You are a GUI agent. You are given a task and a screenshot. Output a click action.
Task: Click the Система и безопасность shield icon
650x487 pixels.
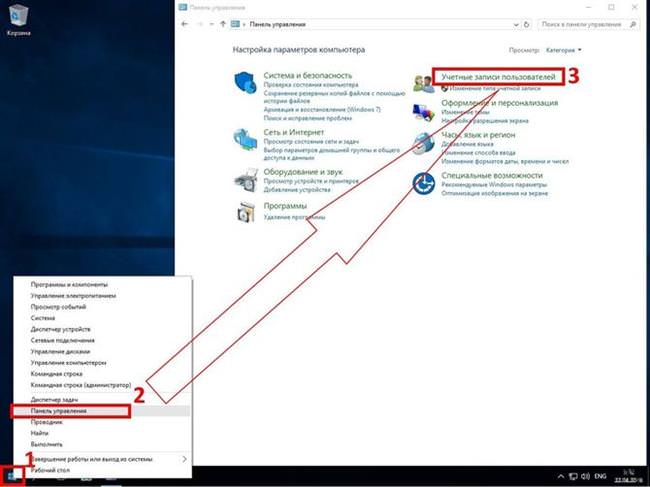click(x=245, y=82)
